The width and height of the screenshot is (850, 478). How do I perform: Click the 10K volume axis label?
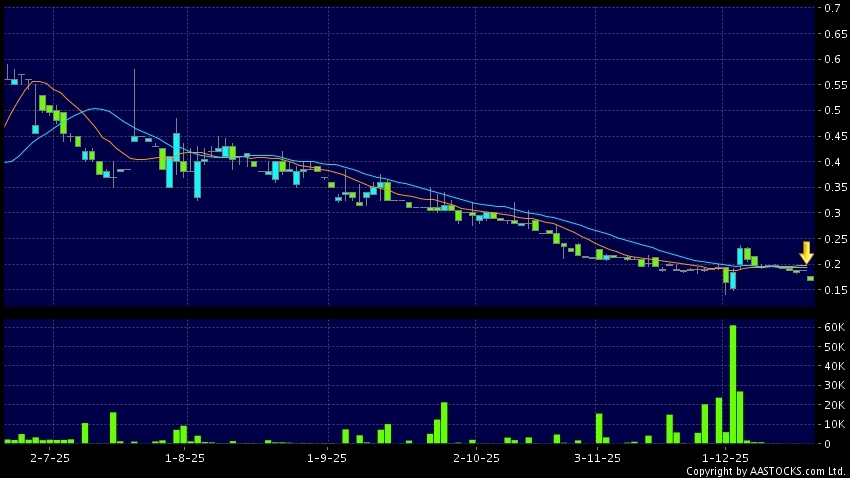(x=834, y=423)
